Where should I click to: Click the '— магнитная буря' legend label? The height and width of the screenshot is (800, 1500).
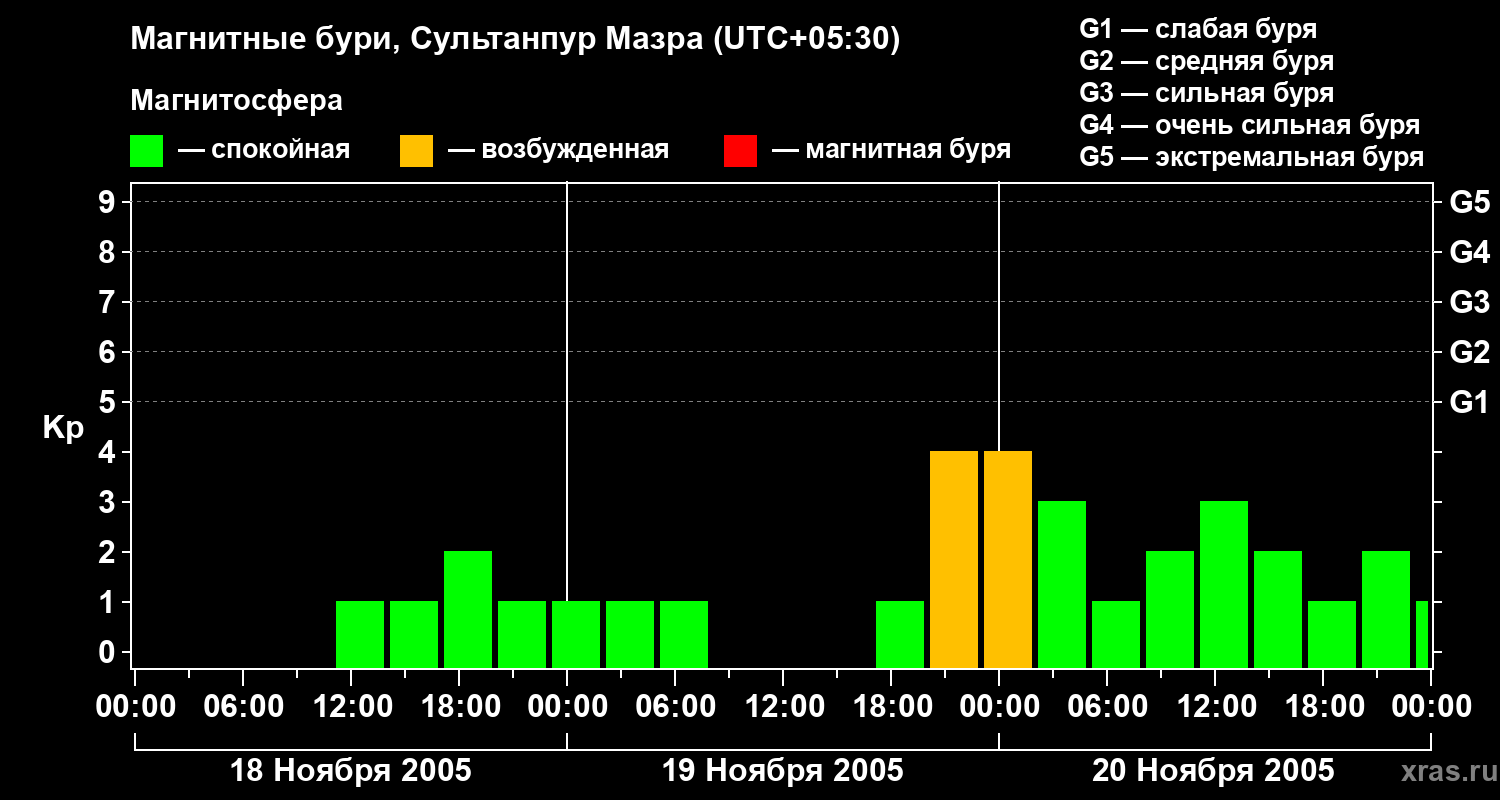click(x=892, y=150)
